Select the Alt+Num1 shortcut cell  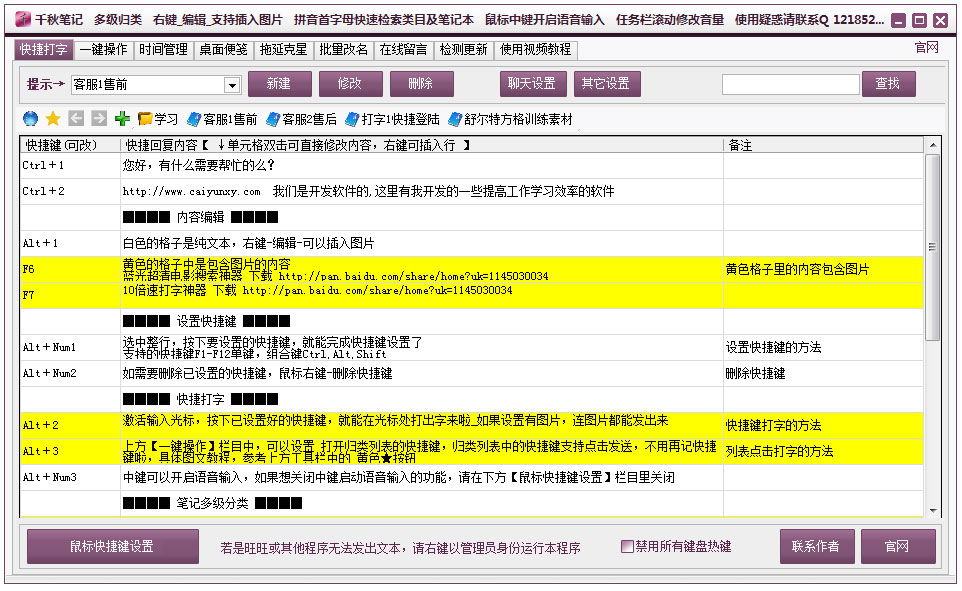pyautogui.click(x=71, y=347)
